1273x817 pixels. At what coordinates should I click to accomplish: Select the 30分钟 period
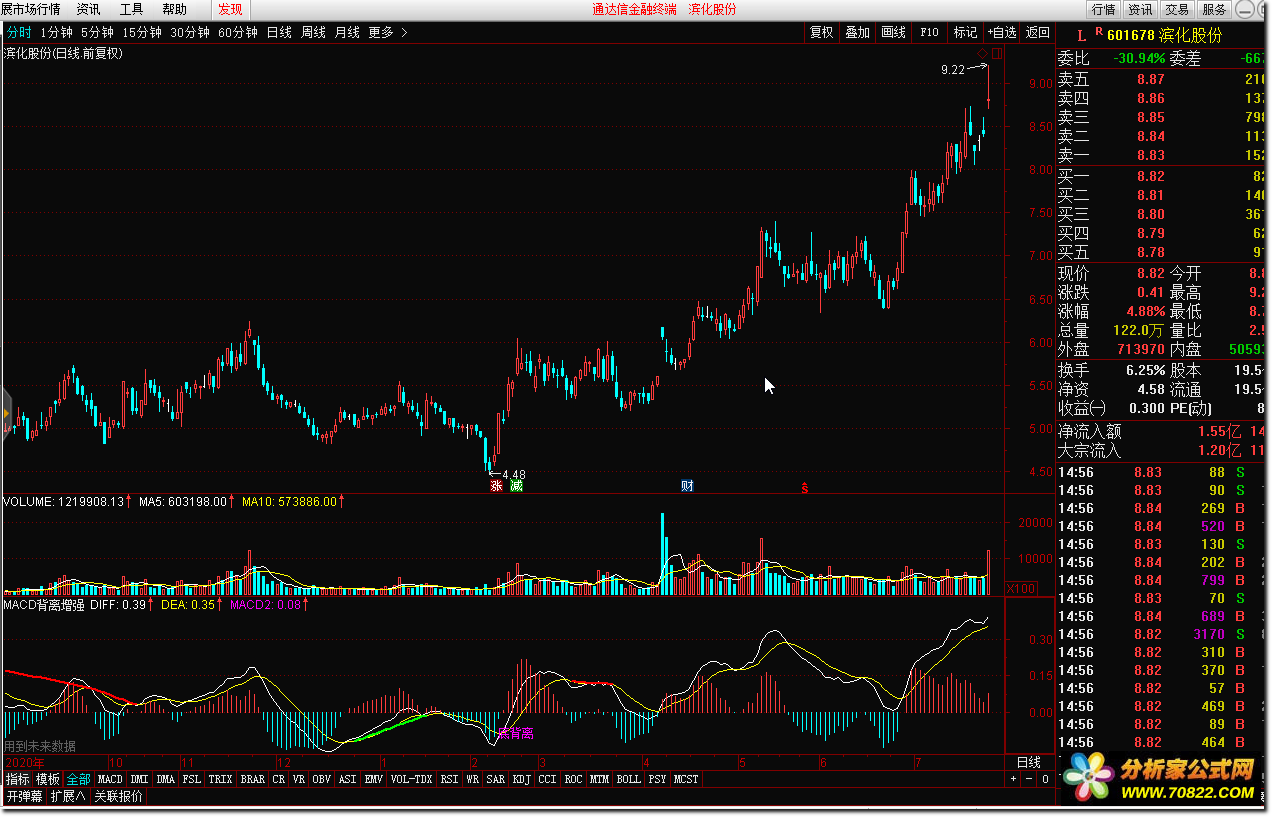pyautogui.click(x=189, y=32)
